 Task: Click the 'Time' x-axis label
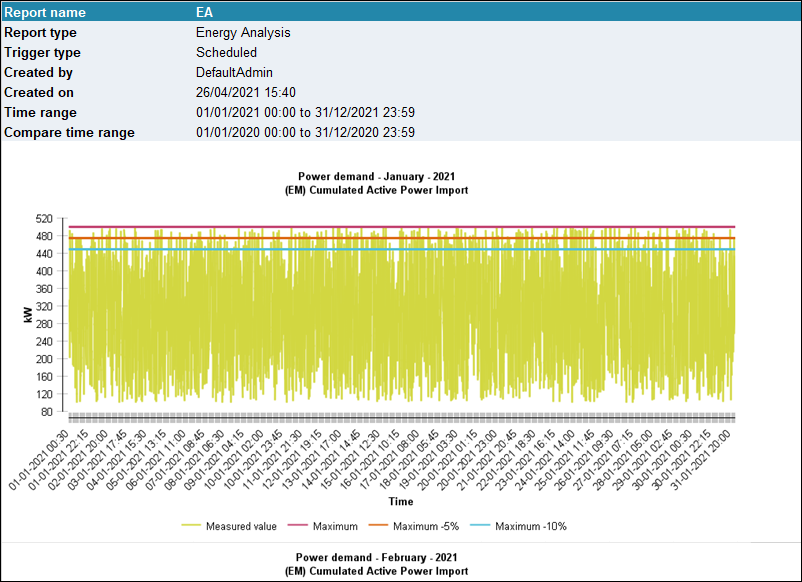click(x=401, y=501)
